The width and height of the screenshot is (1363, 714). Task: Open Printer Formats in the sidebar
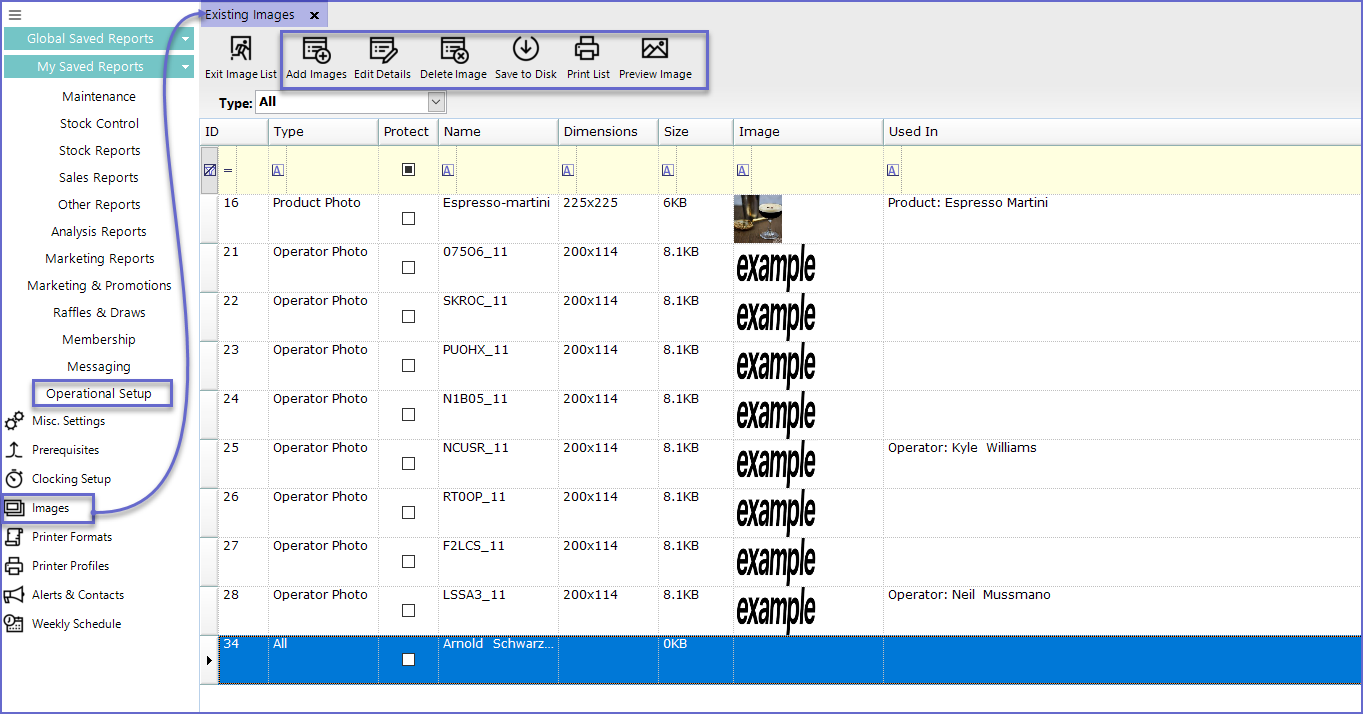pos(71,537)
